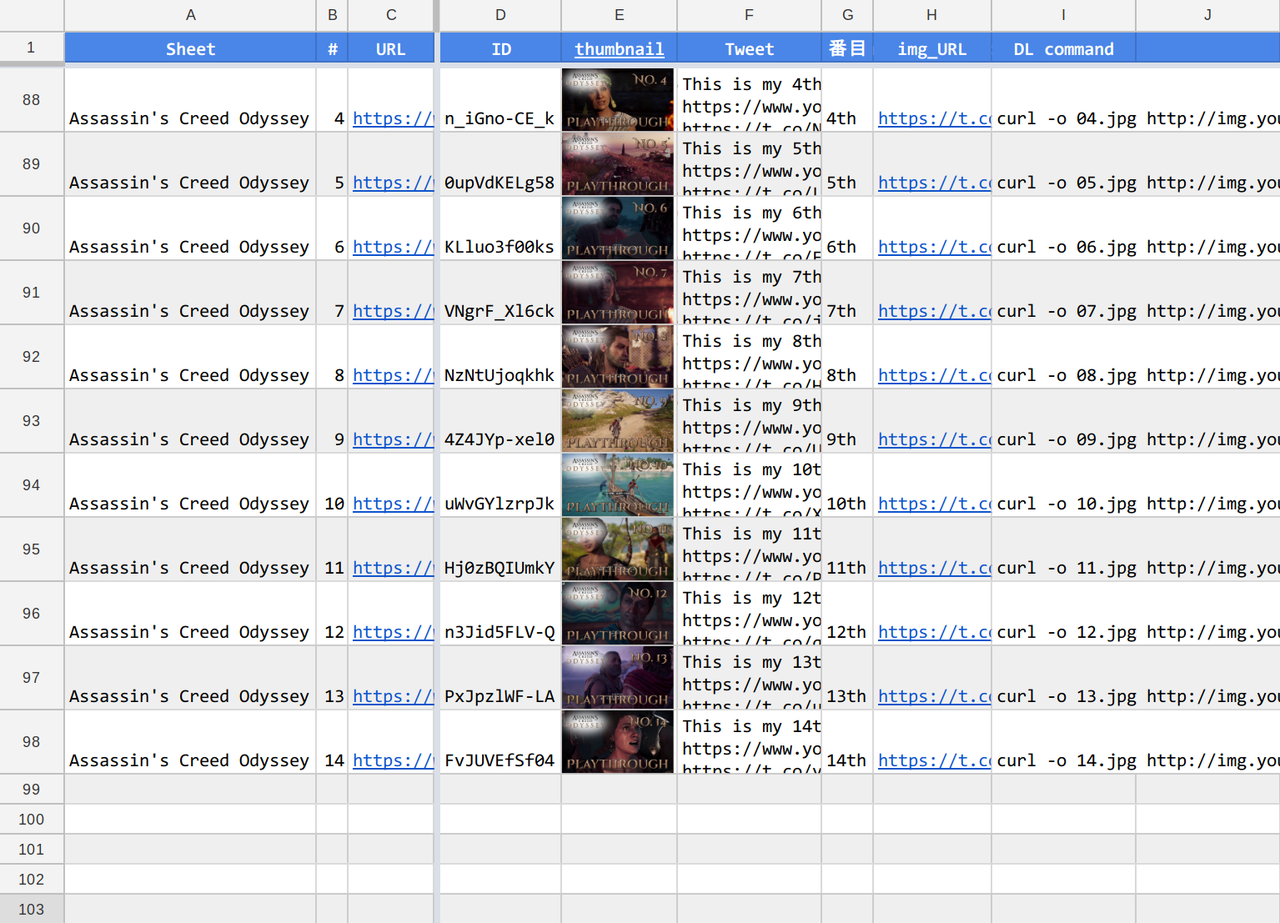Select column A header
This screenshot has width=1280, height=923.
190,15
